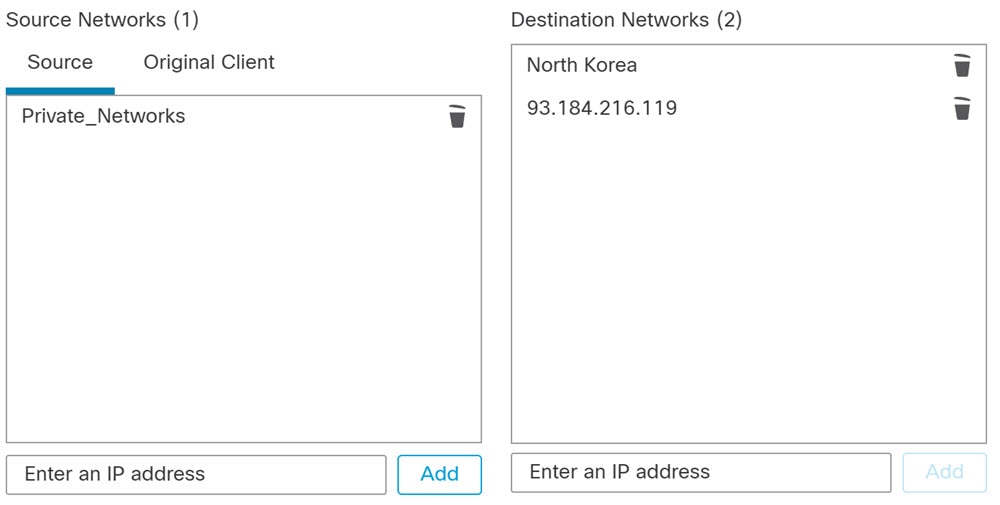Viewport: 1000px width, 505px height.
Task: Click empty space in source networks list
Action: pos(244,287)
